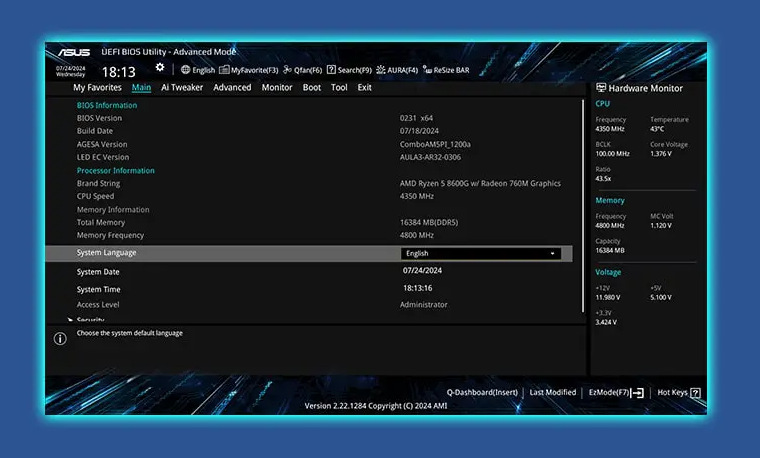Click the Administrator access level value
Image resolution: width=760 pixels, height=458 pixels.
[x=424, y=304]
